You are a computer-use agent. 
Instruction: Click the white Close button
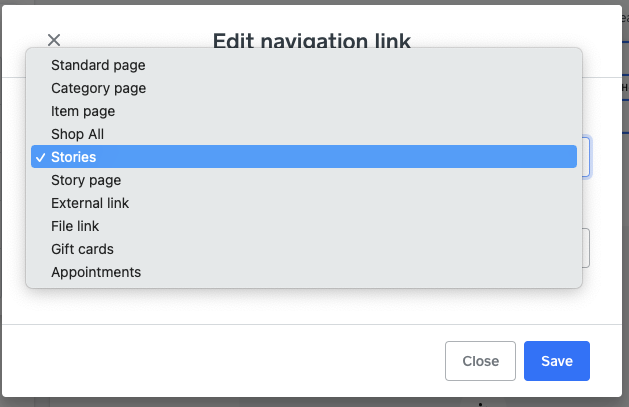tap(480, 361)
